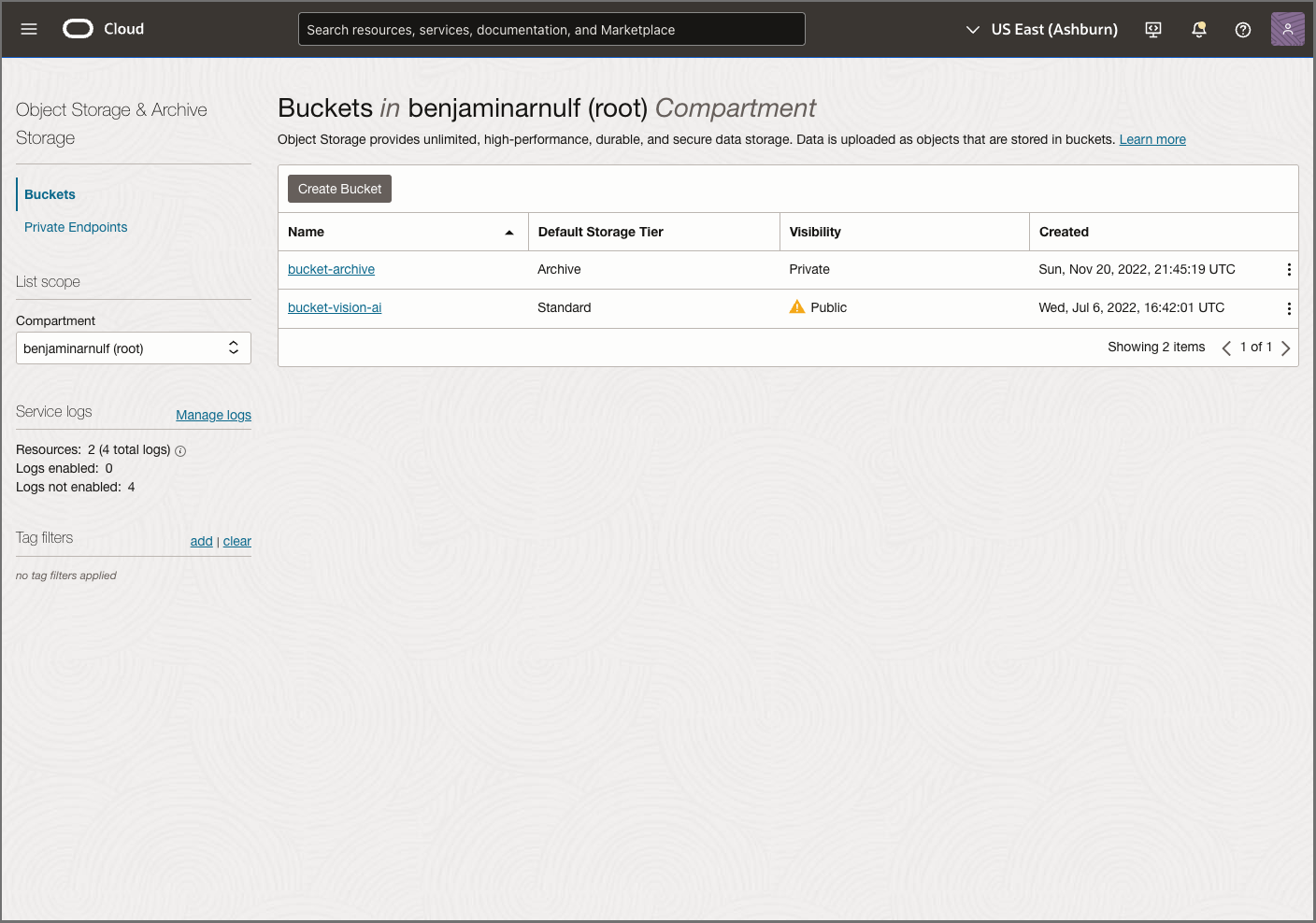The width and height of the screenshot is (1316, 923).
Task: Click the Create Bucket button
Action: (x=339, y=188)
